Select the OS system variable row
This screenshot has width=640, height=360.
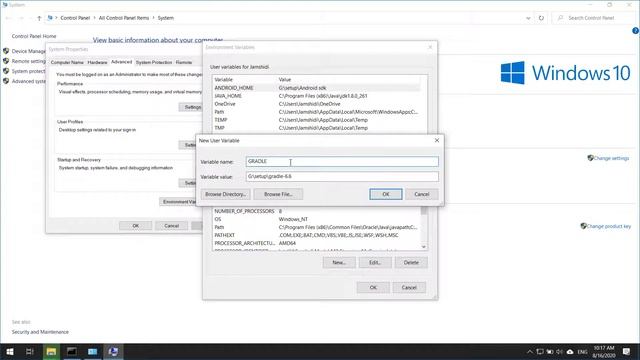(316, 219)
